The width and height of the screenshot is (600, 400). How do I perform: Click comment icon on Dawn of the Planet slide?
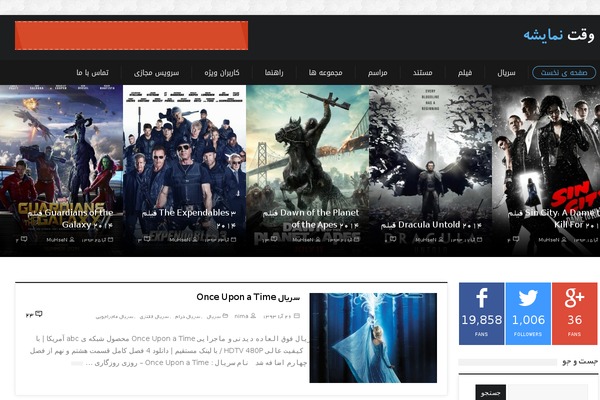point(274,239)
